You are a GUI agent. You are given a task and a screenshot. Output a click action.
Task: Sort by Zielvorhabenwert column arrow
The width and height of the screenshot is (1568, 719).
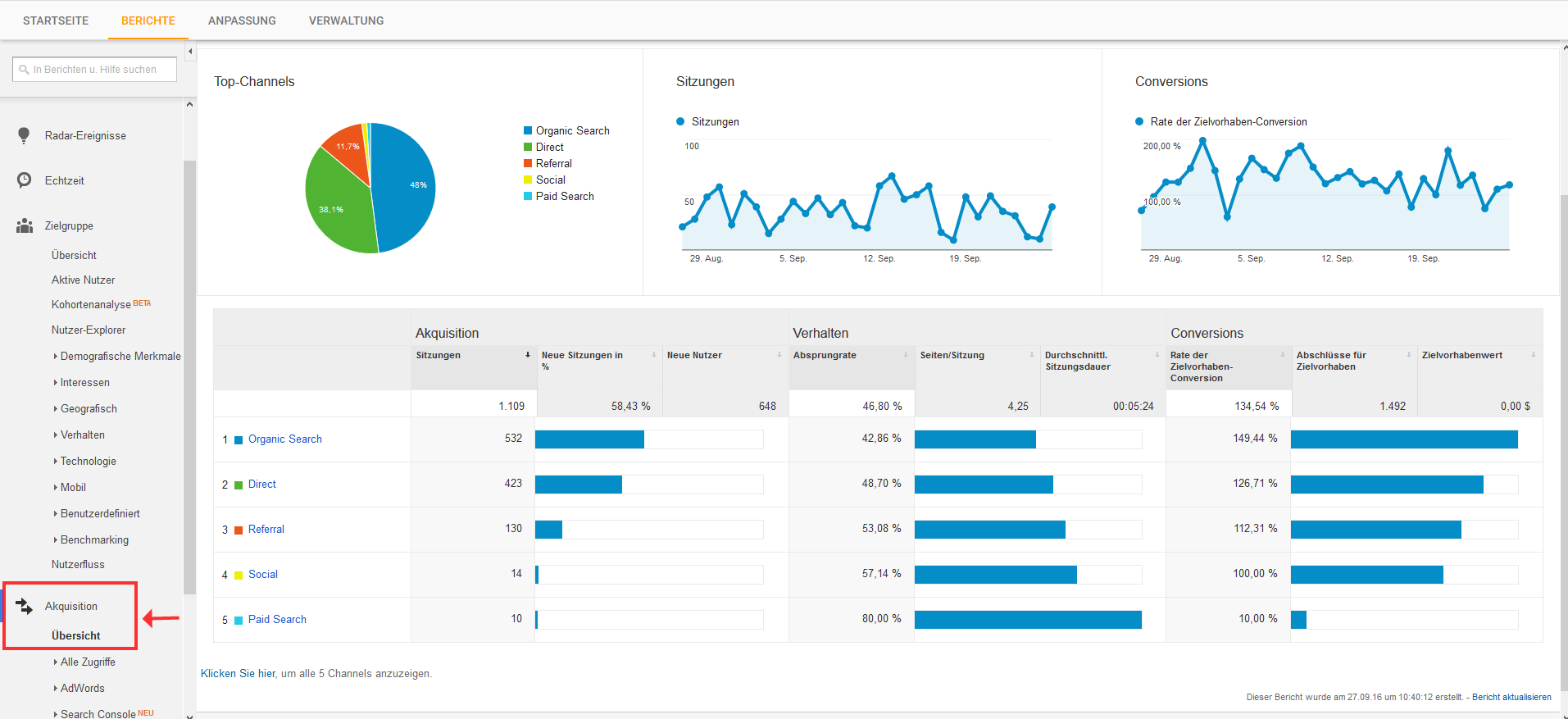1534,355
